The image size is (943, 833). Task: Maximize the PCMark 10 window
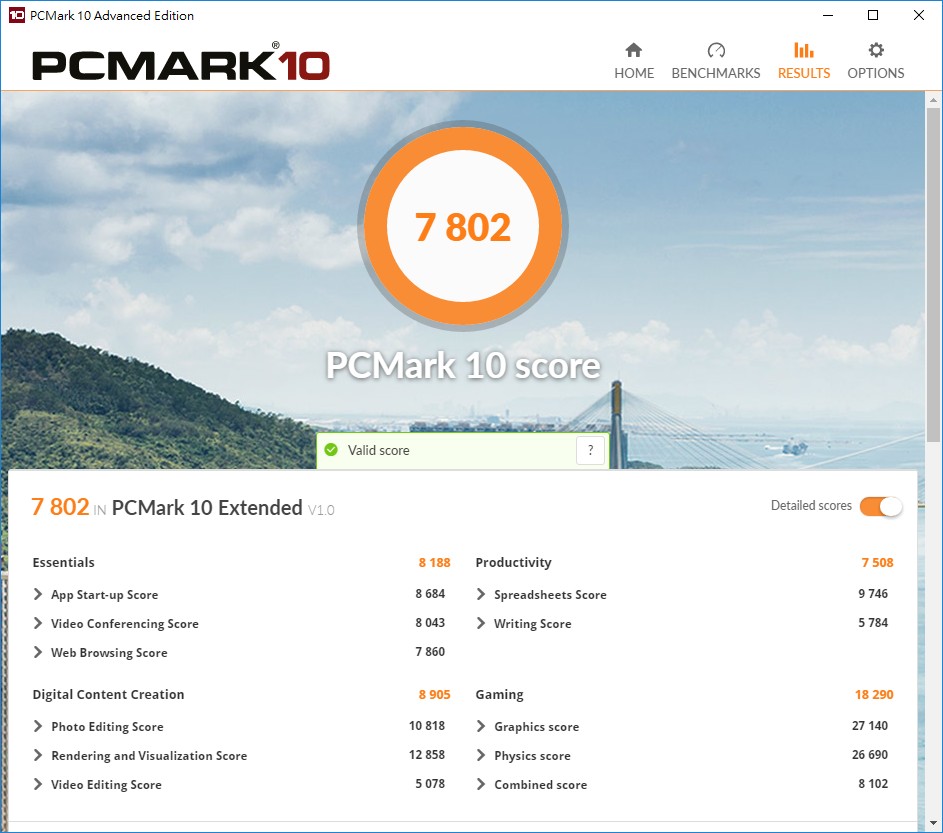click(x=873, y=15)
